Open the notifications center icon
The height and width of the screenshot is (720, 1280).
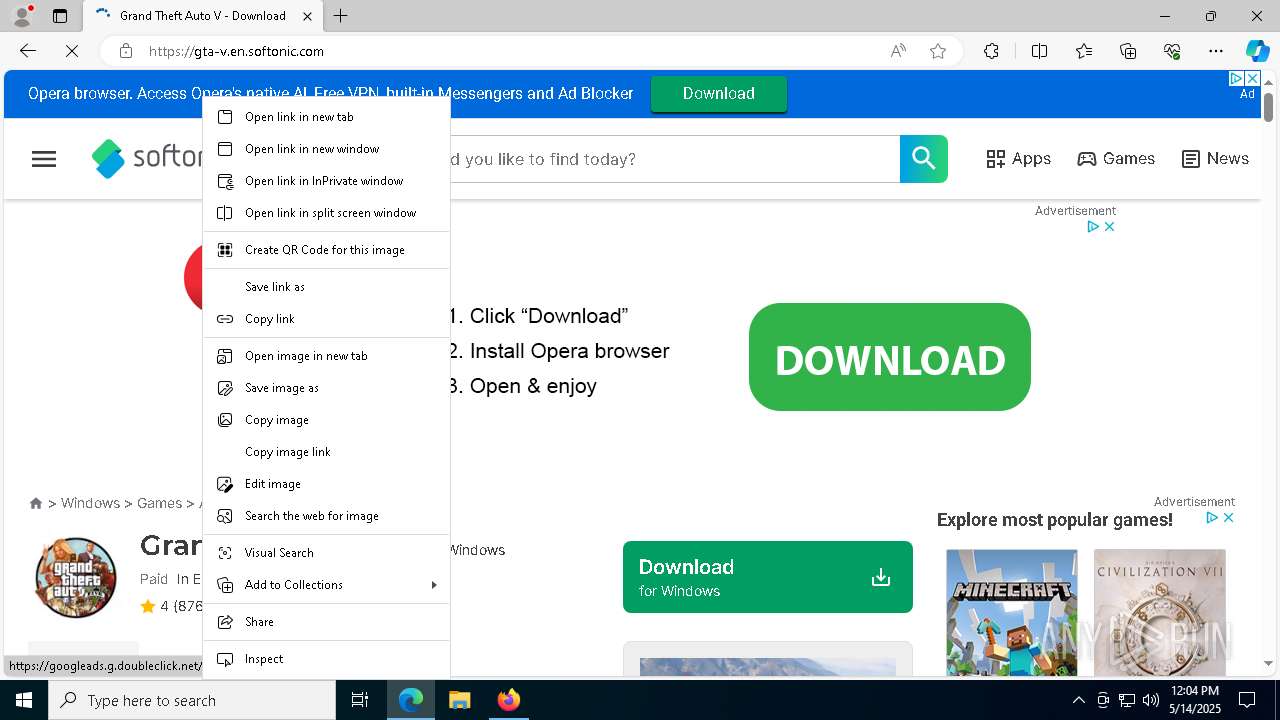(x=1247, y=700)
